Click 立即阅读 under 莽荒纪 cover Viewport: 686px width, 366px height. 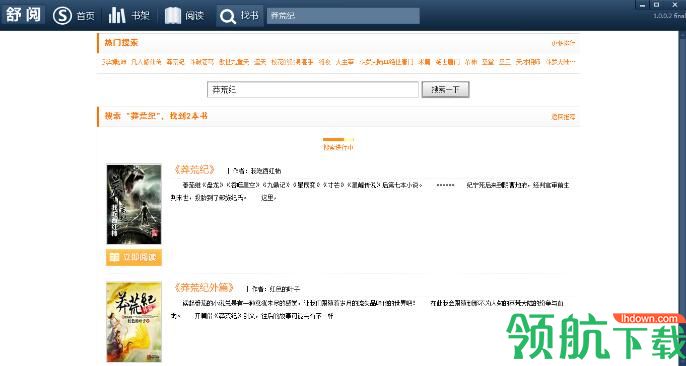134,257
